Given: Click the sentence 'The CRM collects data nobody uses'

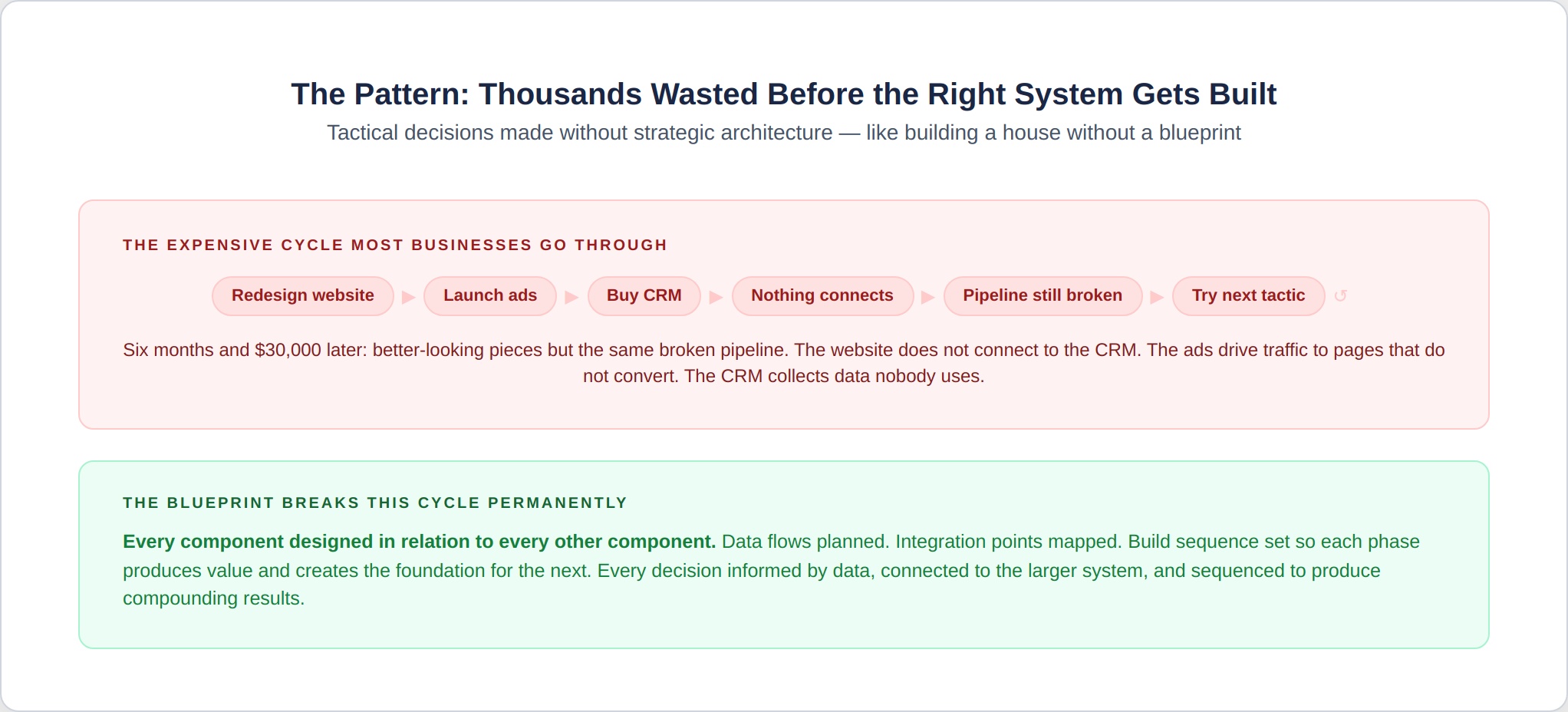Looking at the screenshot, I should click(x=835, y=376).
